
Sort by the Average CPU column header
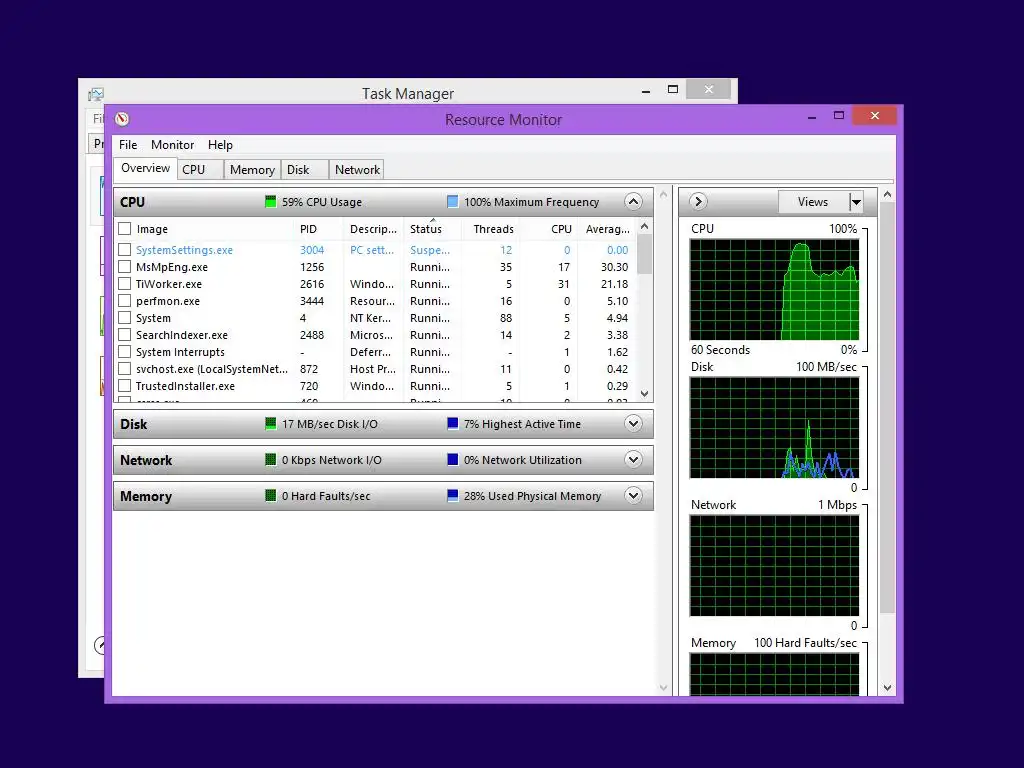[607, 229]
